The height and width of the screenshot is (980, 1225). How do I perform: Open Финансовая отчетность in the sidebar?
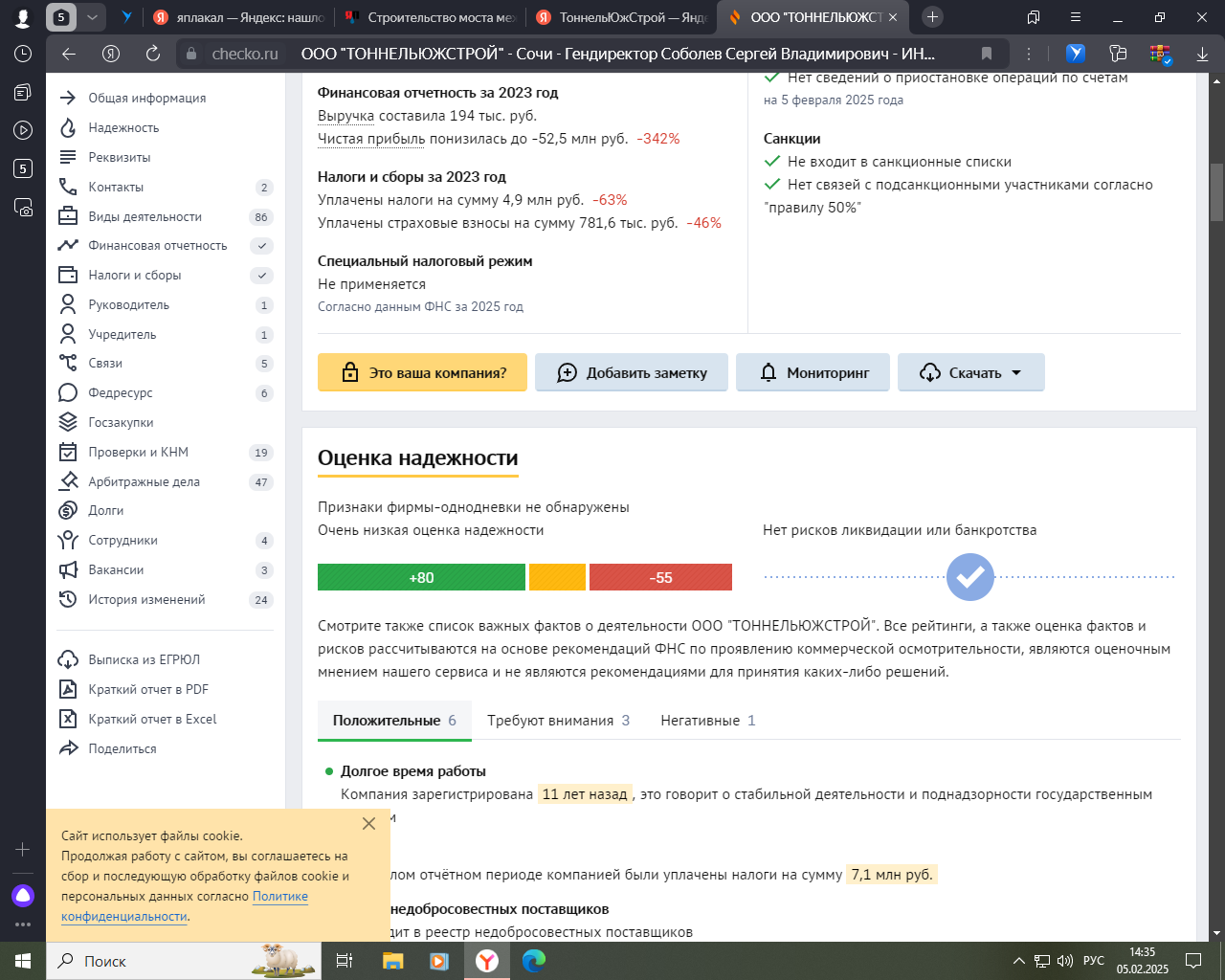(158, 245)
